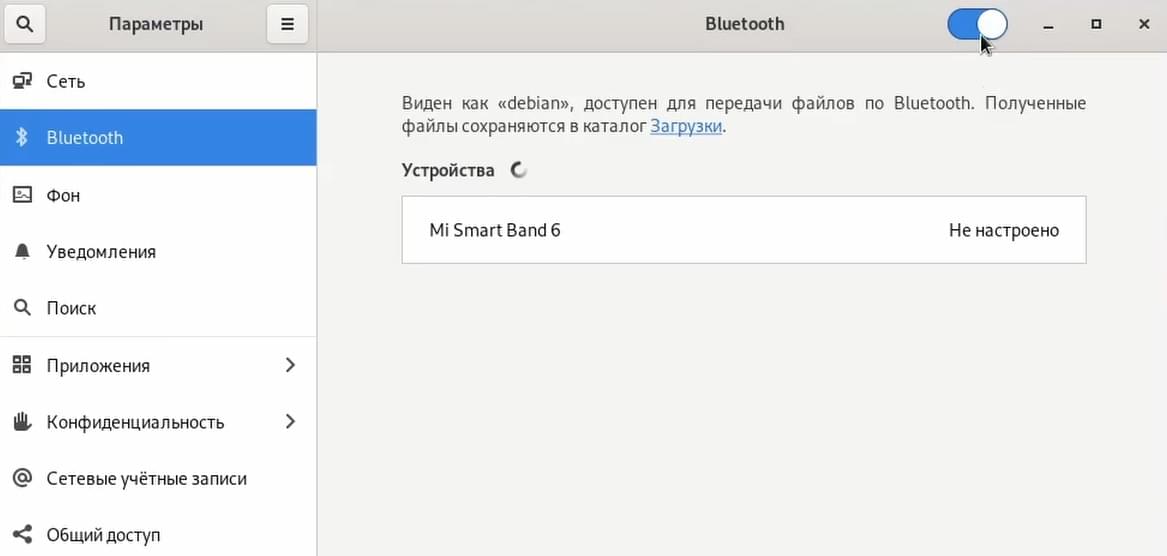
Task: Click the Bluetooth symbol in the sidebar
Action: coord(22,138)
